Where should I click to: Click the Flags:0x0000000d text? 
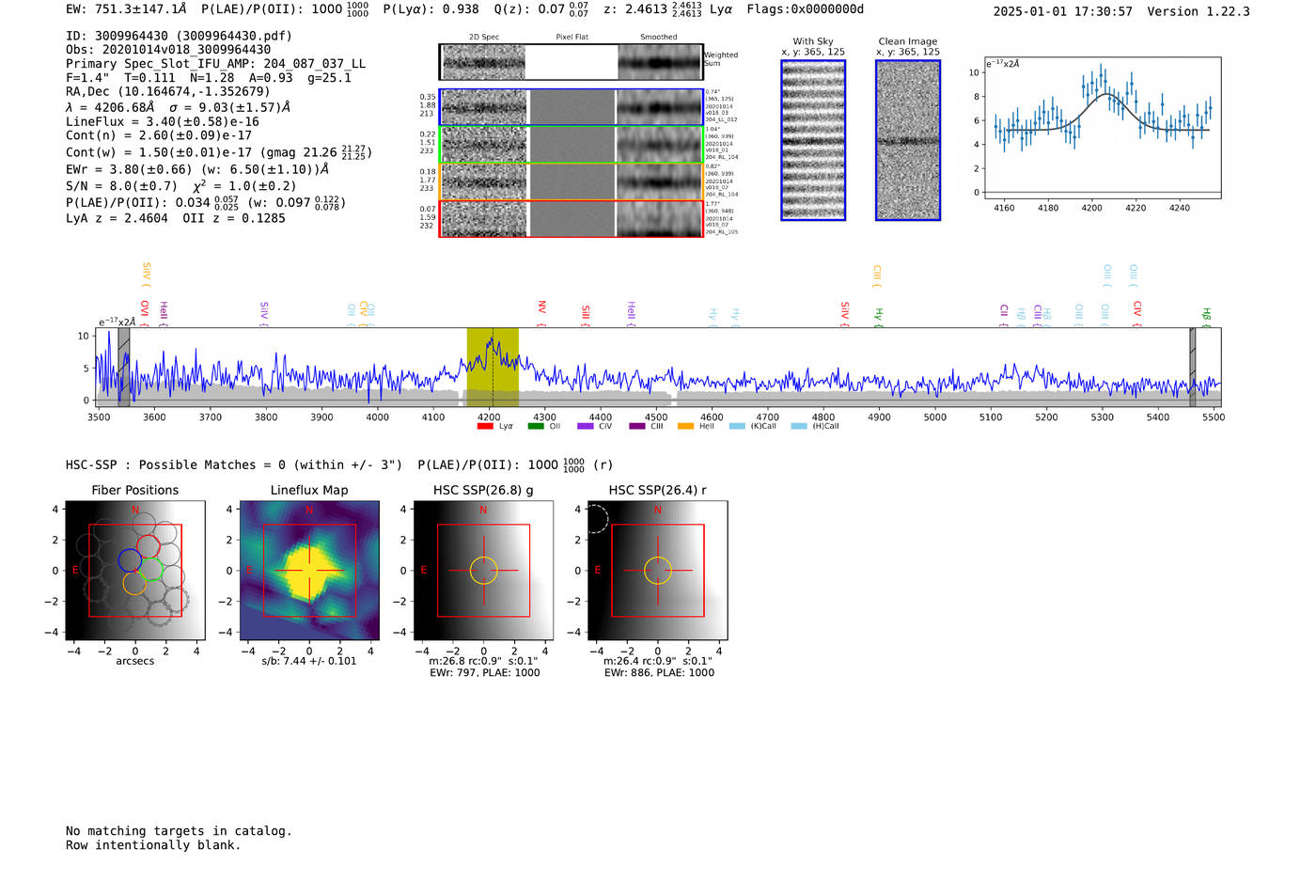pyautogui.click(x=806, y=9)
